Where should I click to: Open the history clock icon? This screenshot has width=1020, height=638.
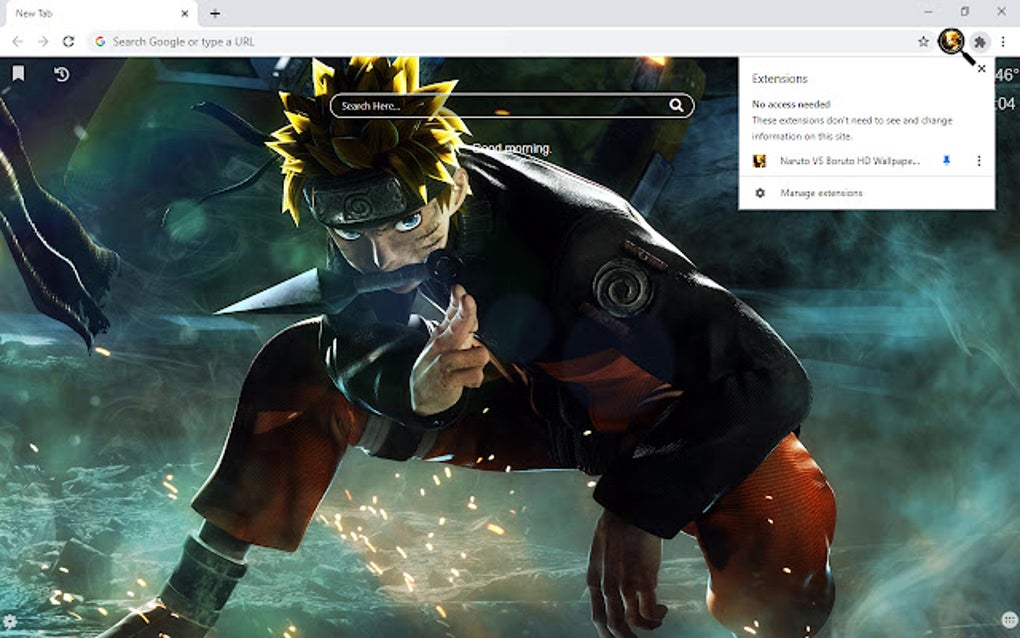coord(61,74)
